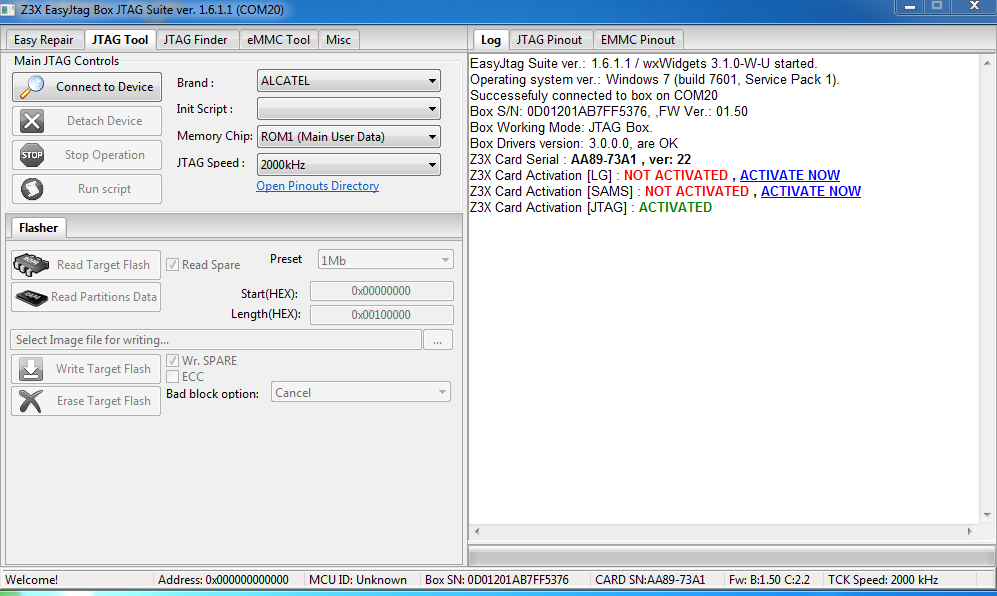Open the Brand dropdown showing ALCATEL
Image resolution: width=997 pixels, height=596 pixels.
[x=348, y=81]
